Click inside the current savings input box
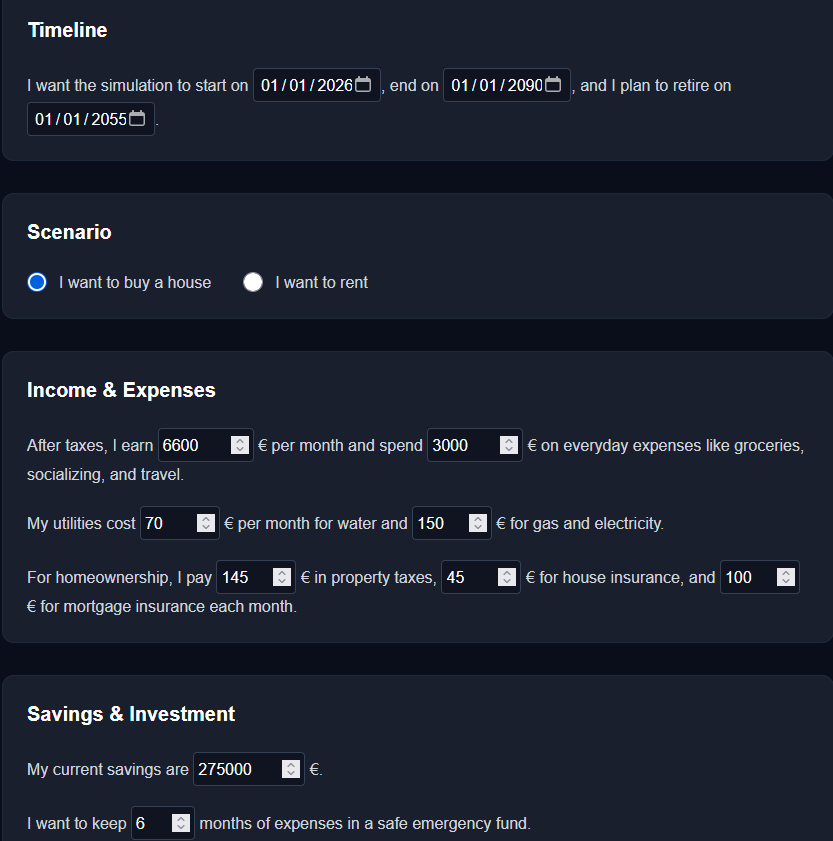 pos(230,769)
